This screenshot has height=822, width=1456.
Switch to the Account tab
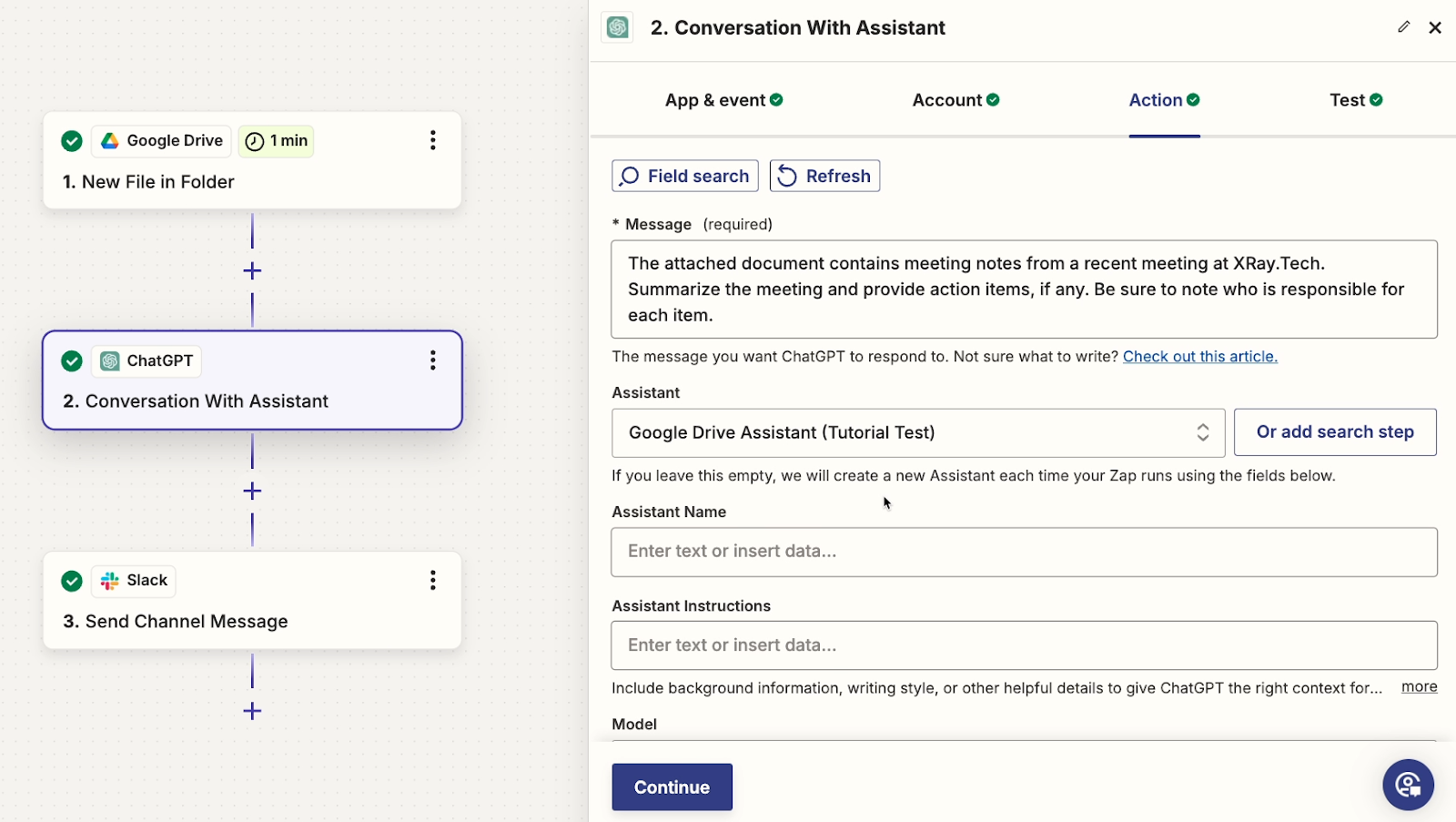[x=955, y=100]
